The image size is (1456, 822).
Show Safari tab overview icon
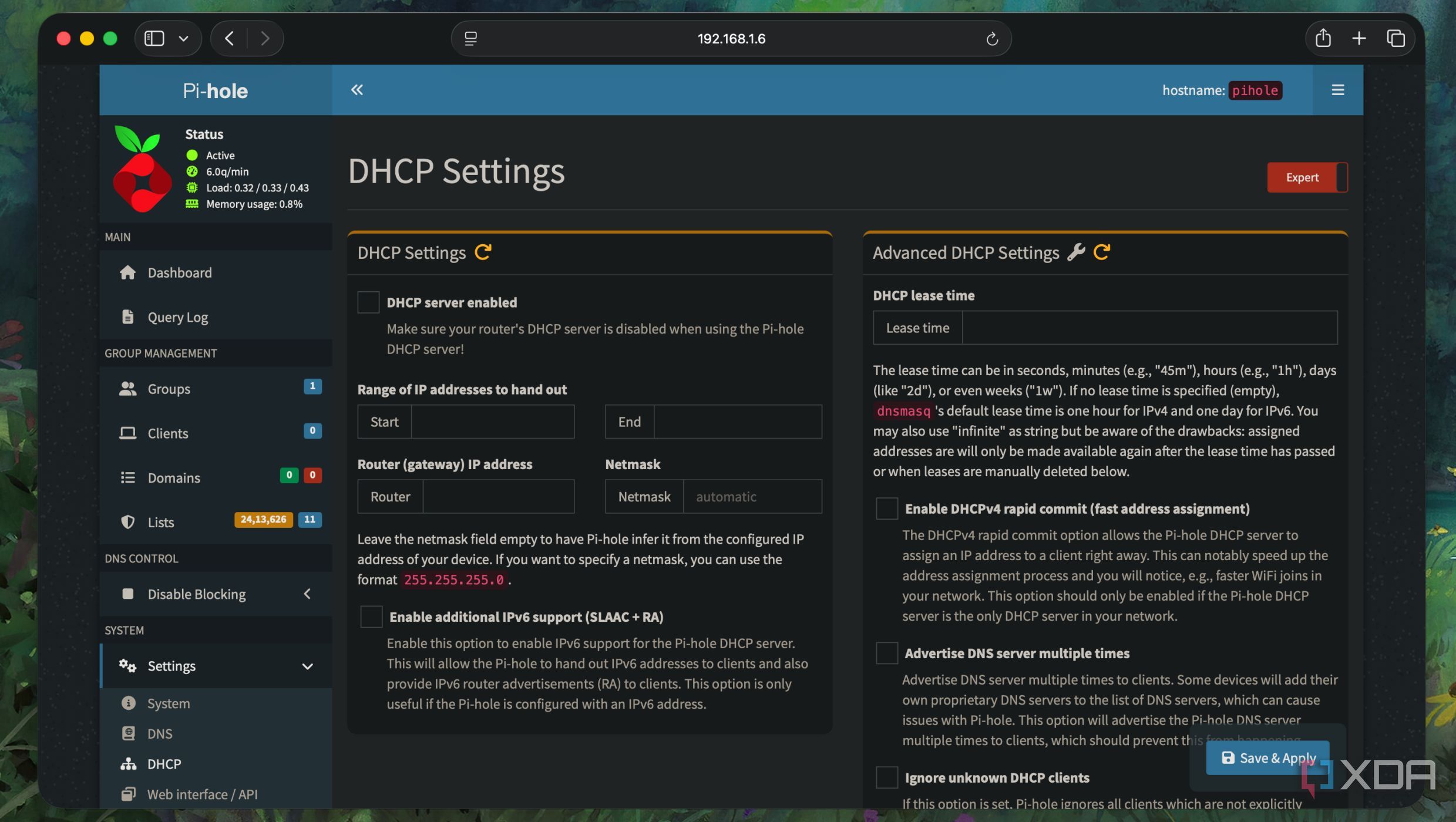[1396, 38]
